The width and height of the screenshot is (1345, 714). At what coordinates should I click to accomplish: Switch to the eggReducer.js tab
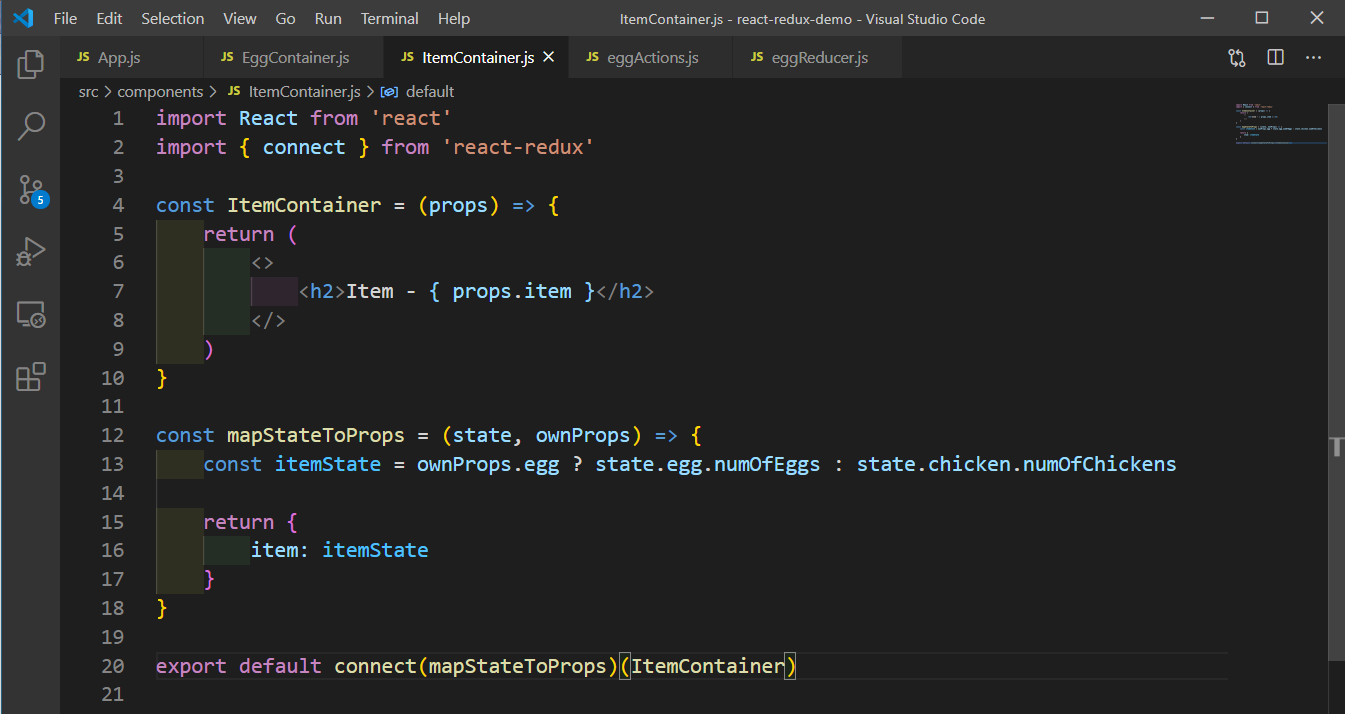click(818, 58)
